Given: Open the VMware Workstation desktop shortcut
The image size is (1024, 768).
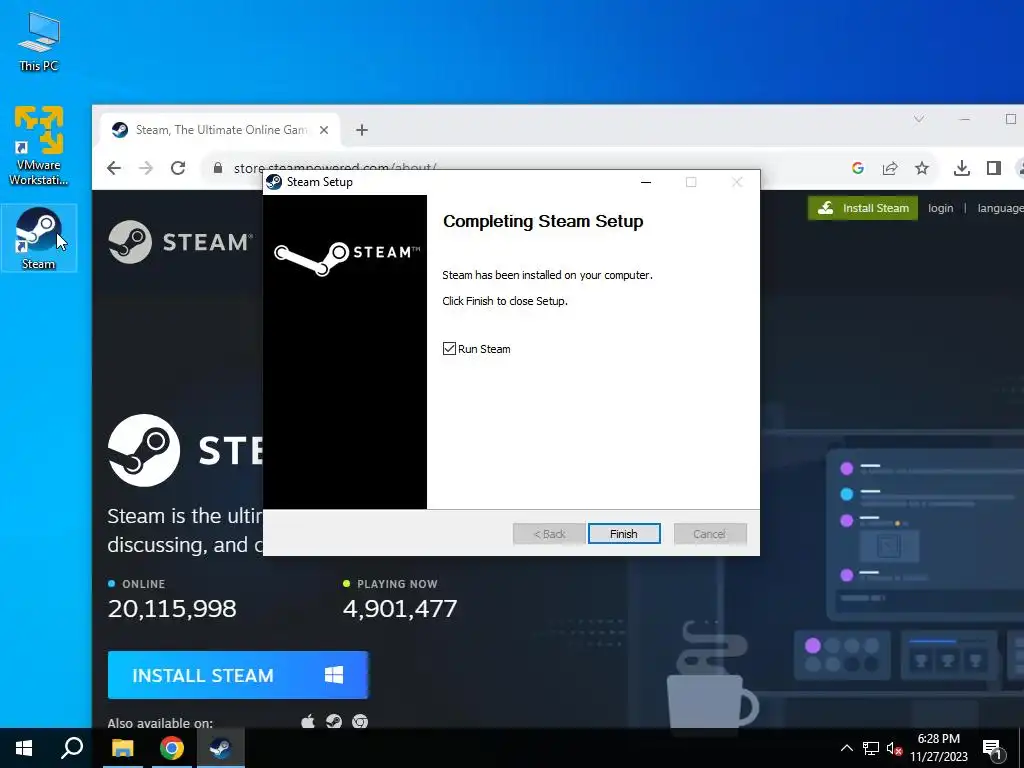Looking at the screenshot, I should 39,146.
